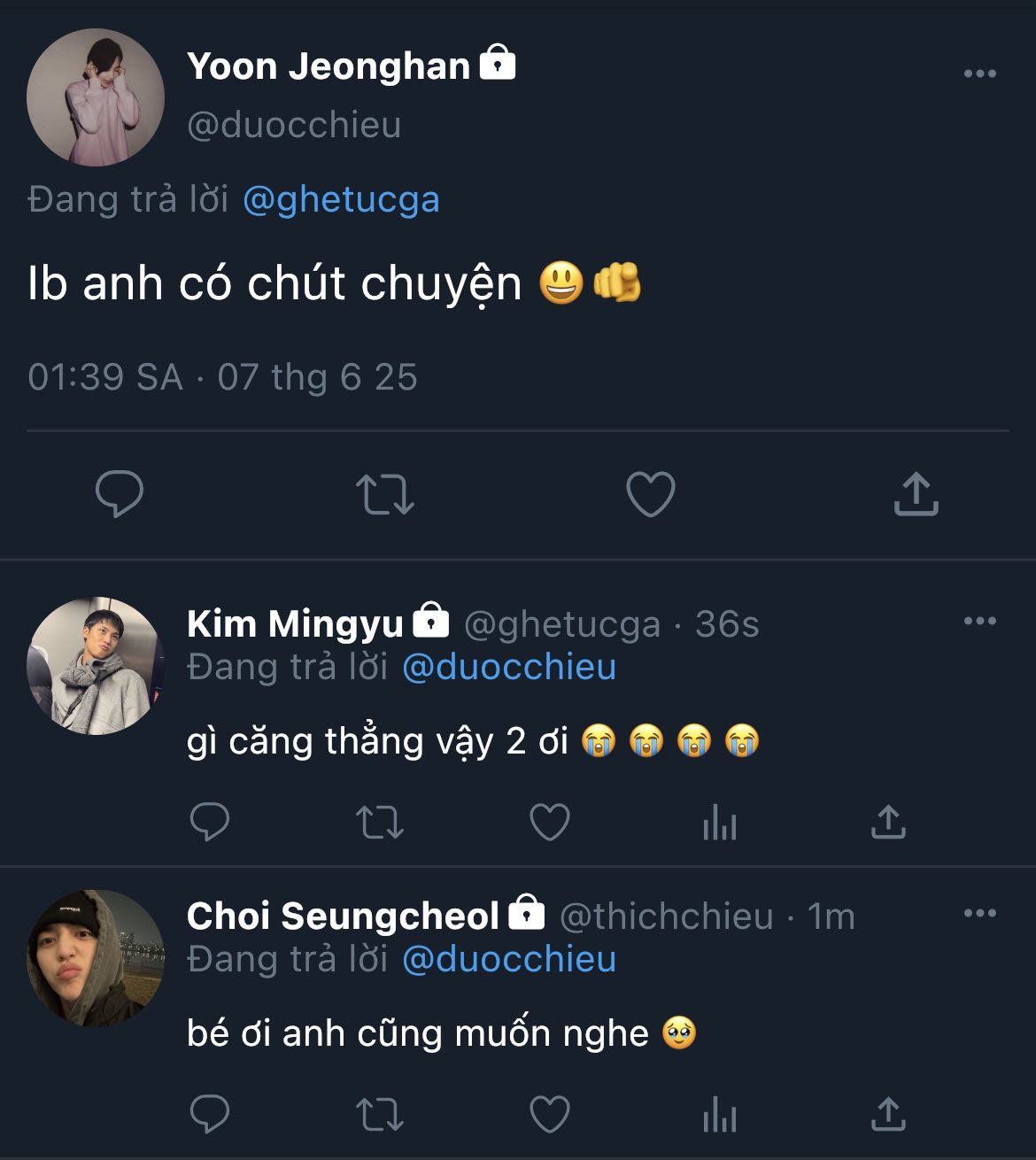The width and height of the screenshot is (1036, 1160).
Task: Retweet Yoon Jeonghan's main tweet
Action: pyautogui.click(x=384, y=494)
